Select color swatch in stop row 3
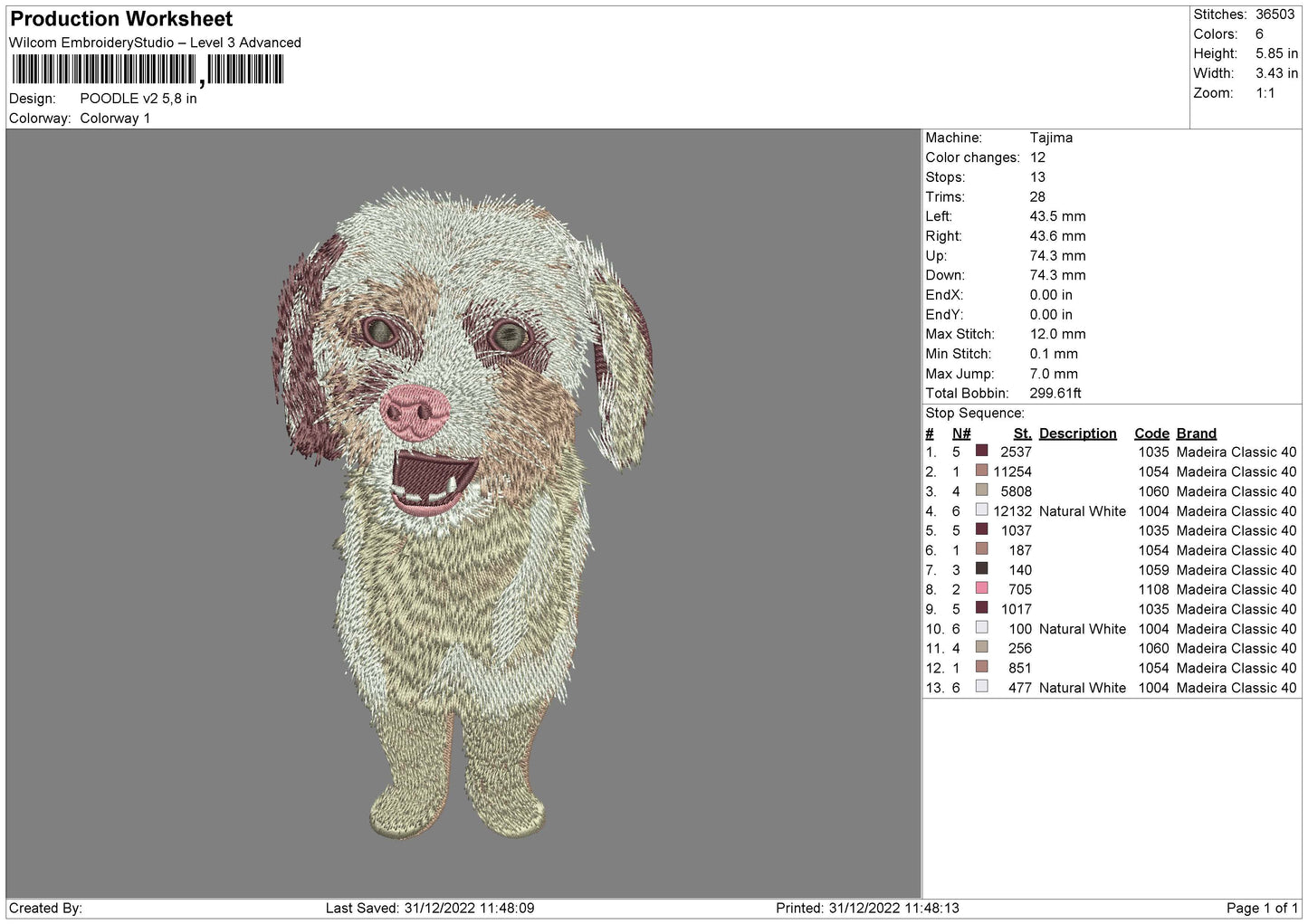The image size is (1308, 924). point(981,491)
